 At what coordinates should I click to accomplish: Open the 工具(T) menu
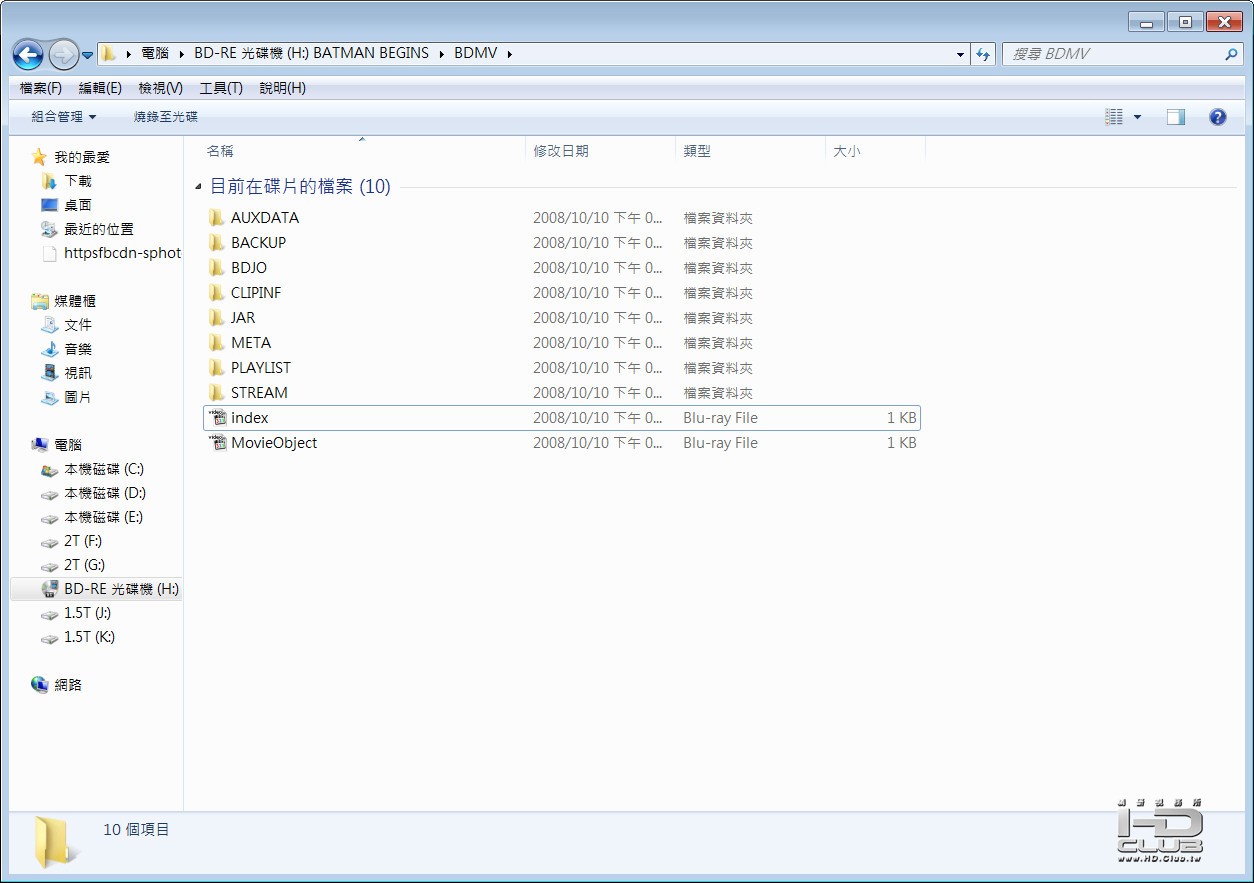[x=221, y=88]
